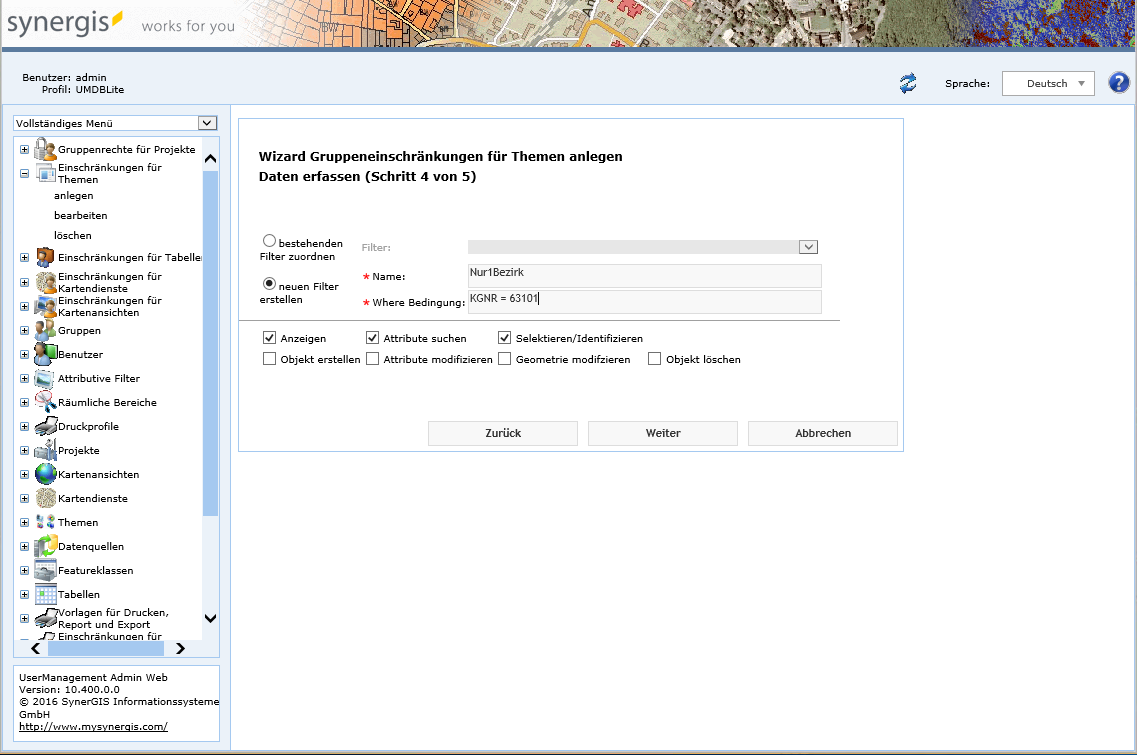Screen dimensions: 1137x755
Task: Open the mysynergis.com link
Action: click(93, 727)
